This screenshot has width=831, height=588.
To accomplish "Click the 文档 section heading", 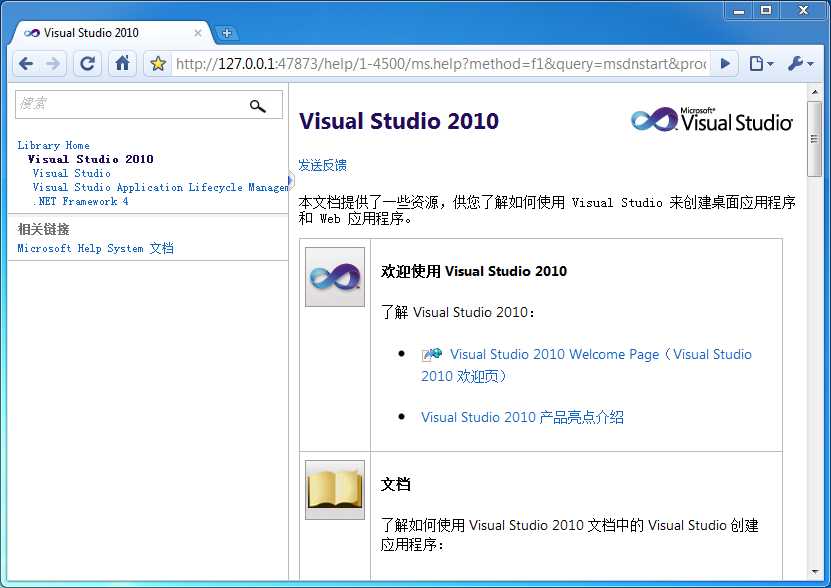I will point(395,484).
